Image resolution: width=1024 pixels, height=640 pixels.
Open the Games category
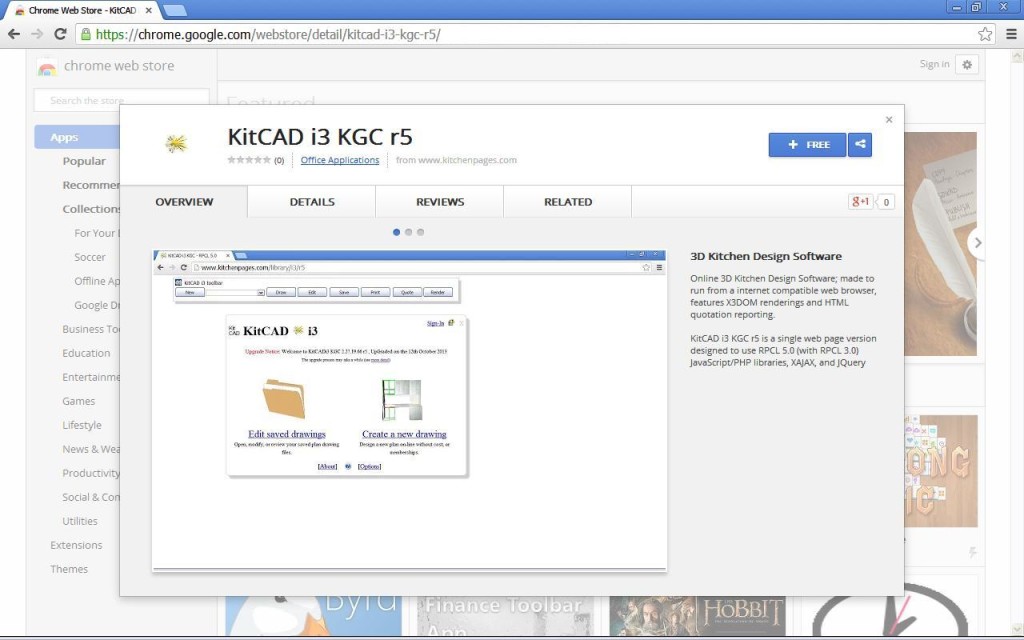[x=78, y=401]
